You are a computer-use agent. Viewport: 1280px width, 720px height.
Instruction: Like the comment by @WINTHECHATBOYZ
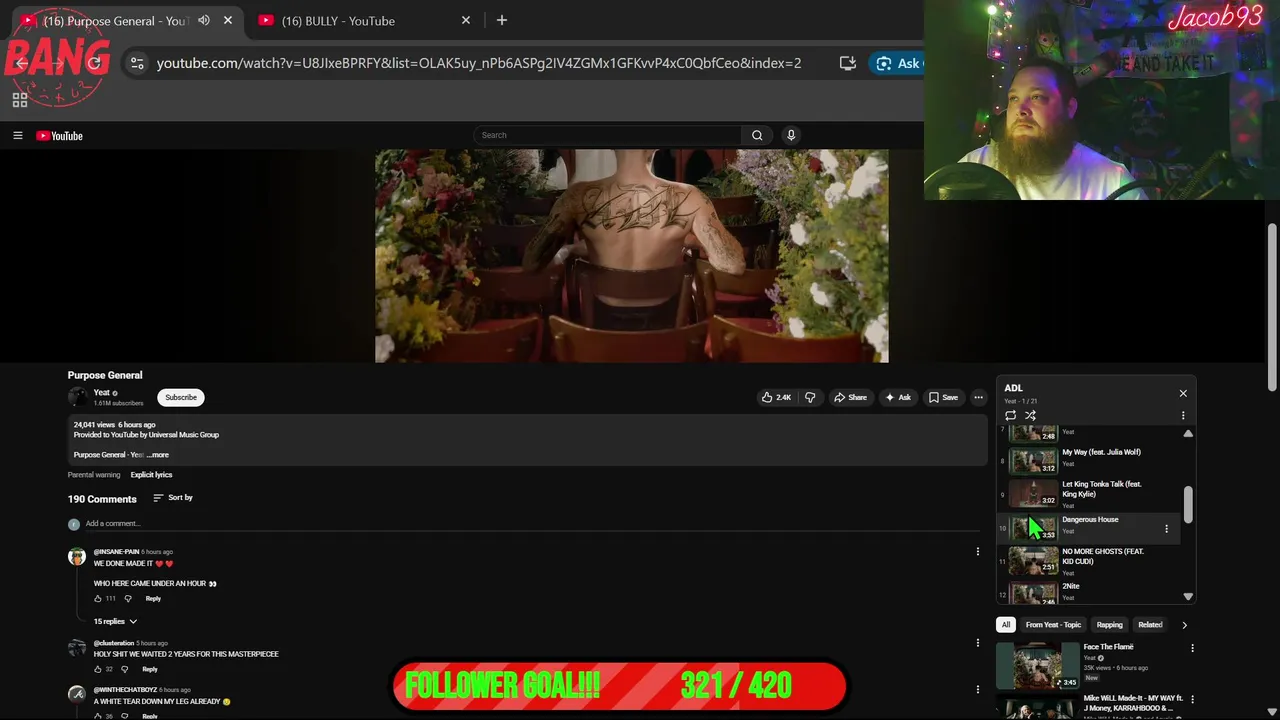tap(98, 716)
